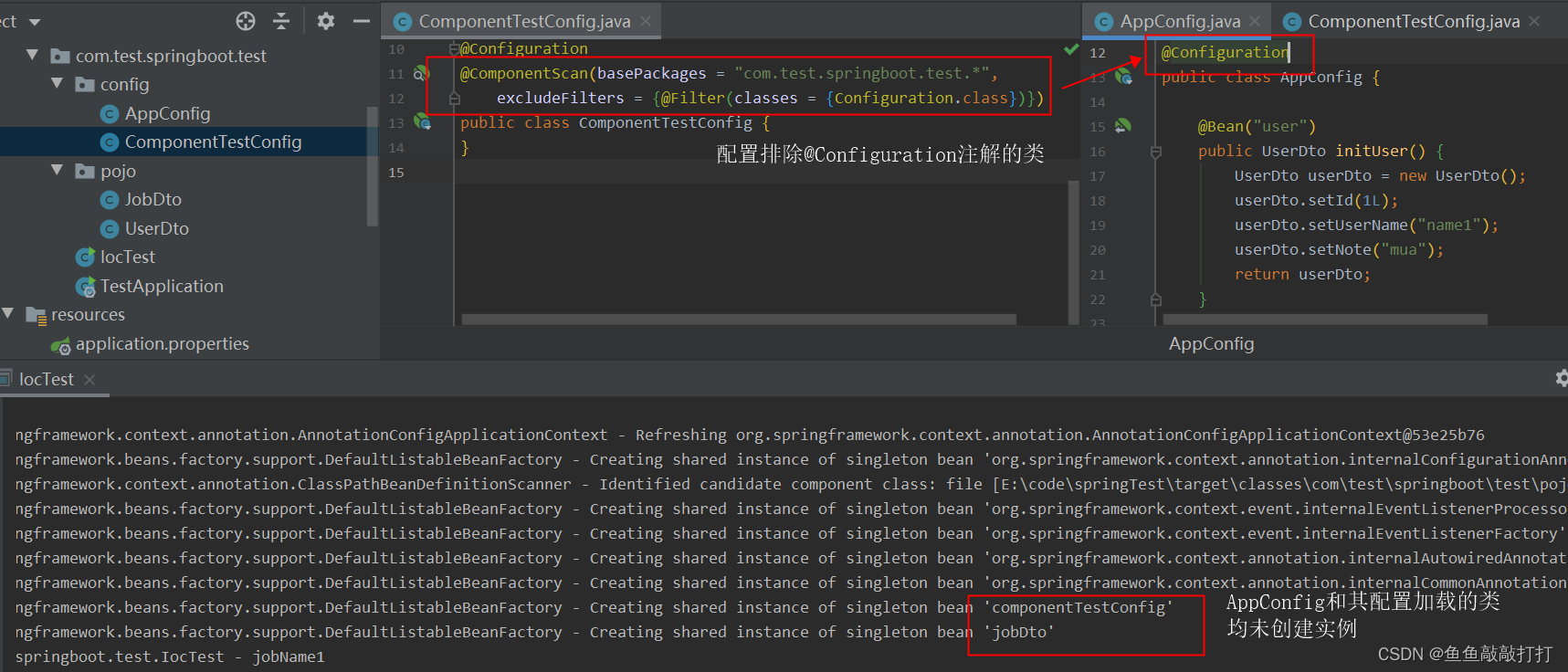The height and width of the screenshot is (672, 1568).
Task: Click 'componentTestConfig' in console output
Action: click(1079, 607)
